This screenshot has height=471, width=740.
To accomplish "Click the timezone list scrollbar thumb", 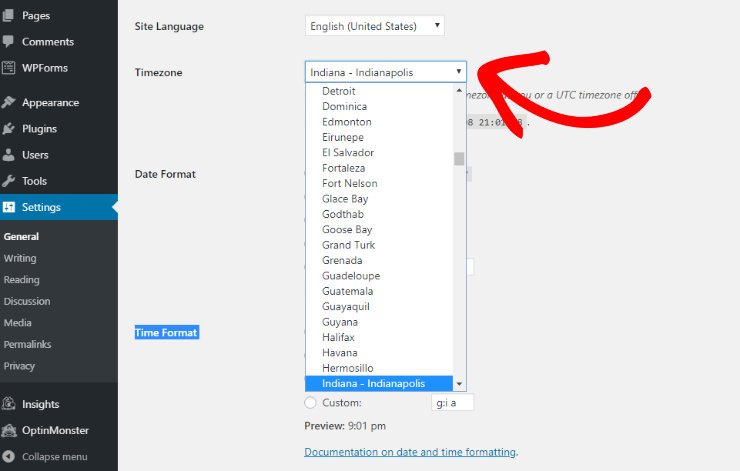I will click(459, 158).
